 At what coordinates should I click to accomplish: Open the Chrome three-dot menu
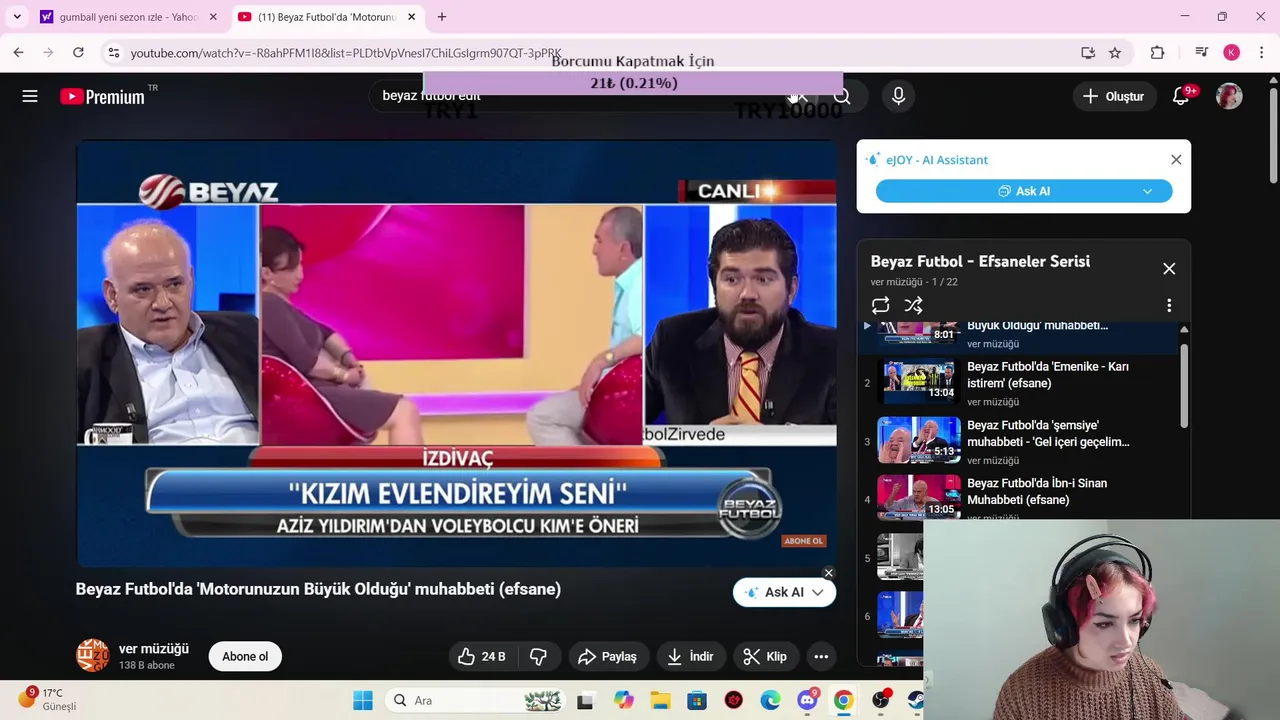click(1262, 52)
